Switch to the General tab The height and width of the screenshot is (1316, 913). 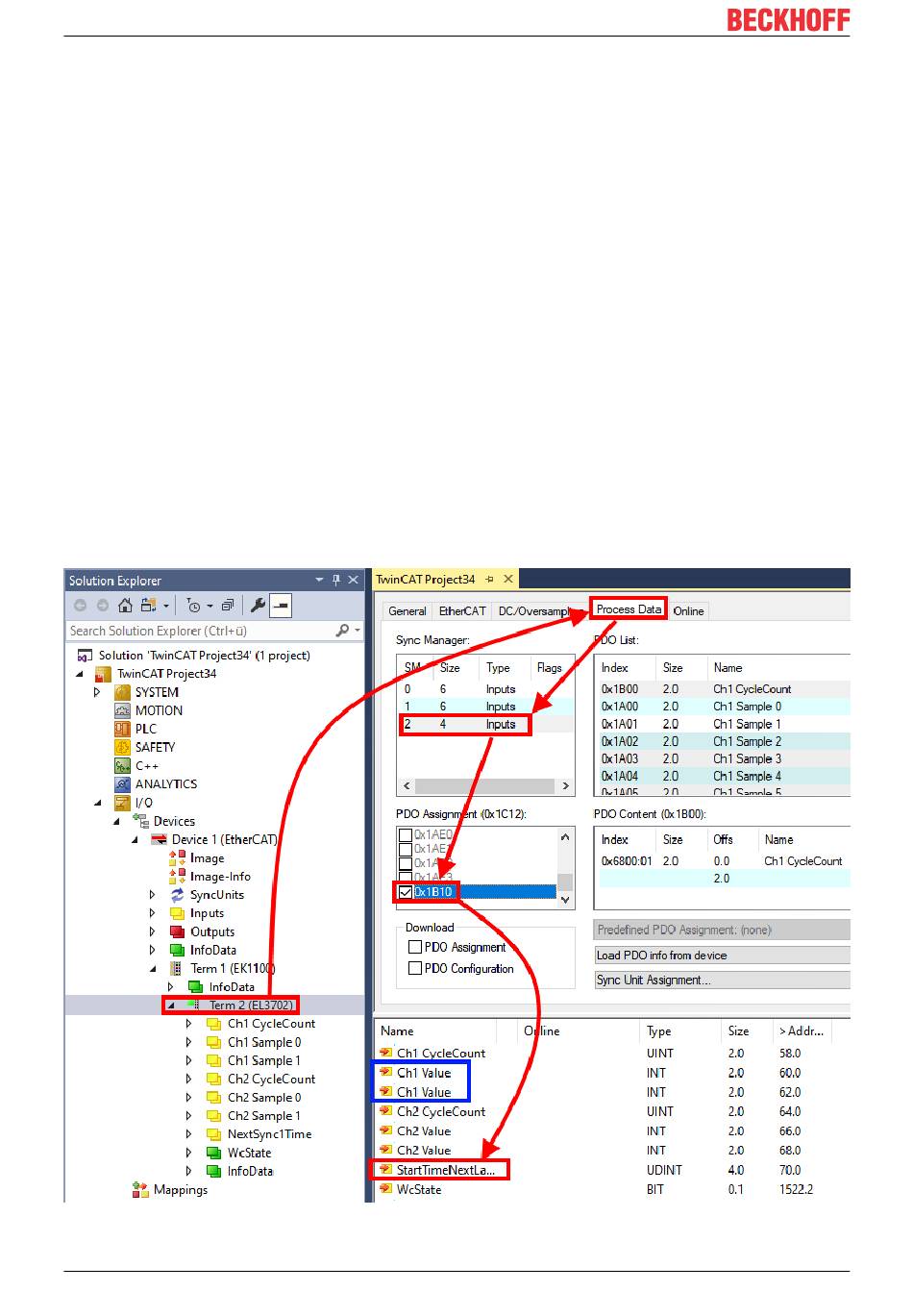(407, 610)
